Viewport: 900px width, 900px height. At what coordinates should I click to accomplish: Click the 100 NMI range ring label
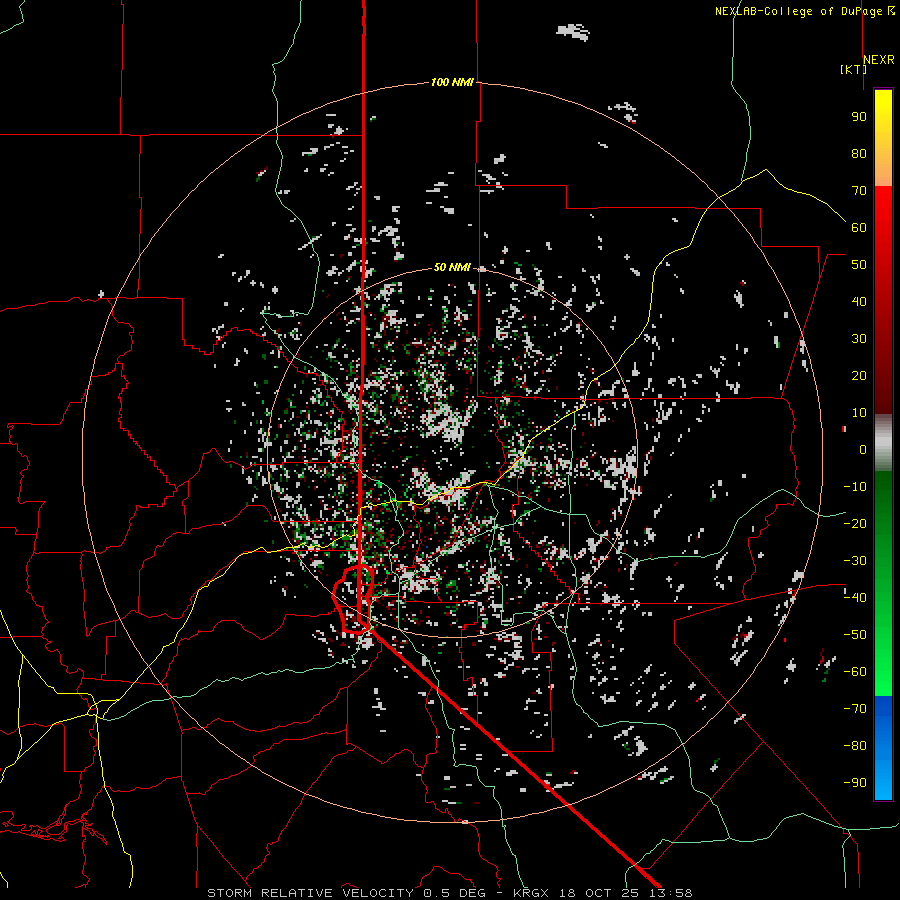[x=452, y=82]
